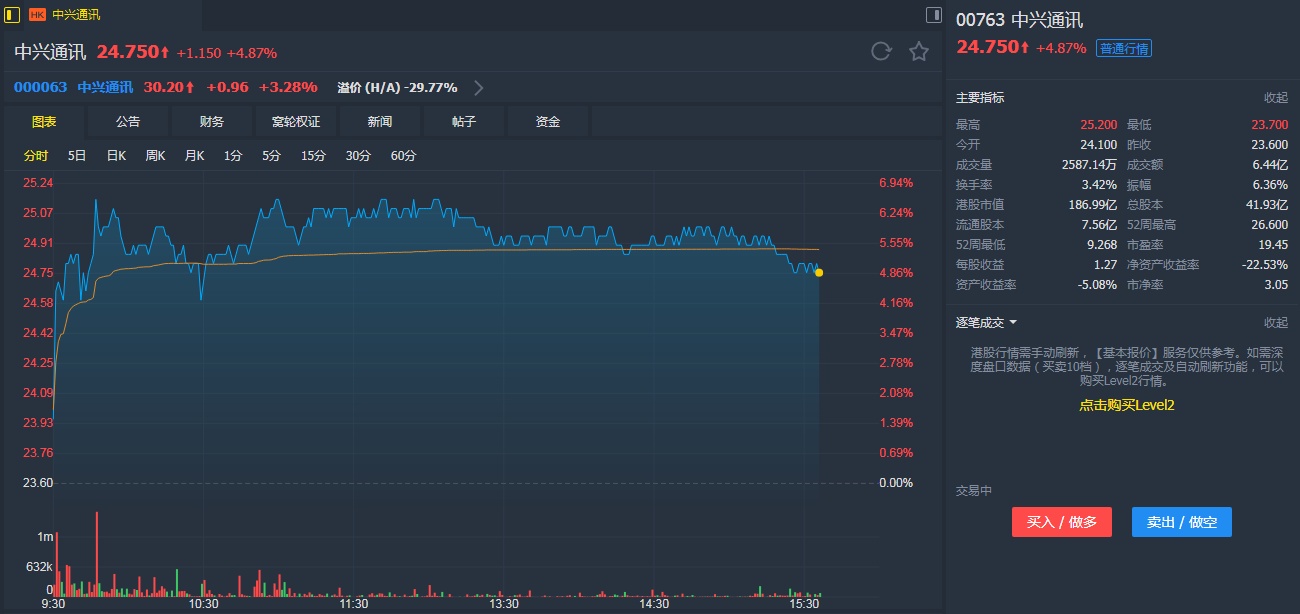Open the 逐笔成交 dropdown
Image resolution: width=1300 pixels, height=614 pixels.
[x=986, y=322]
